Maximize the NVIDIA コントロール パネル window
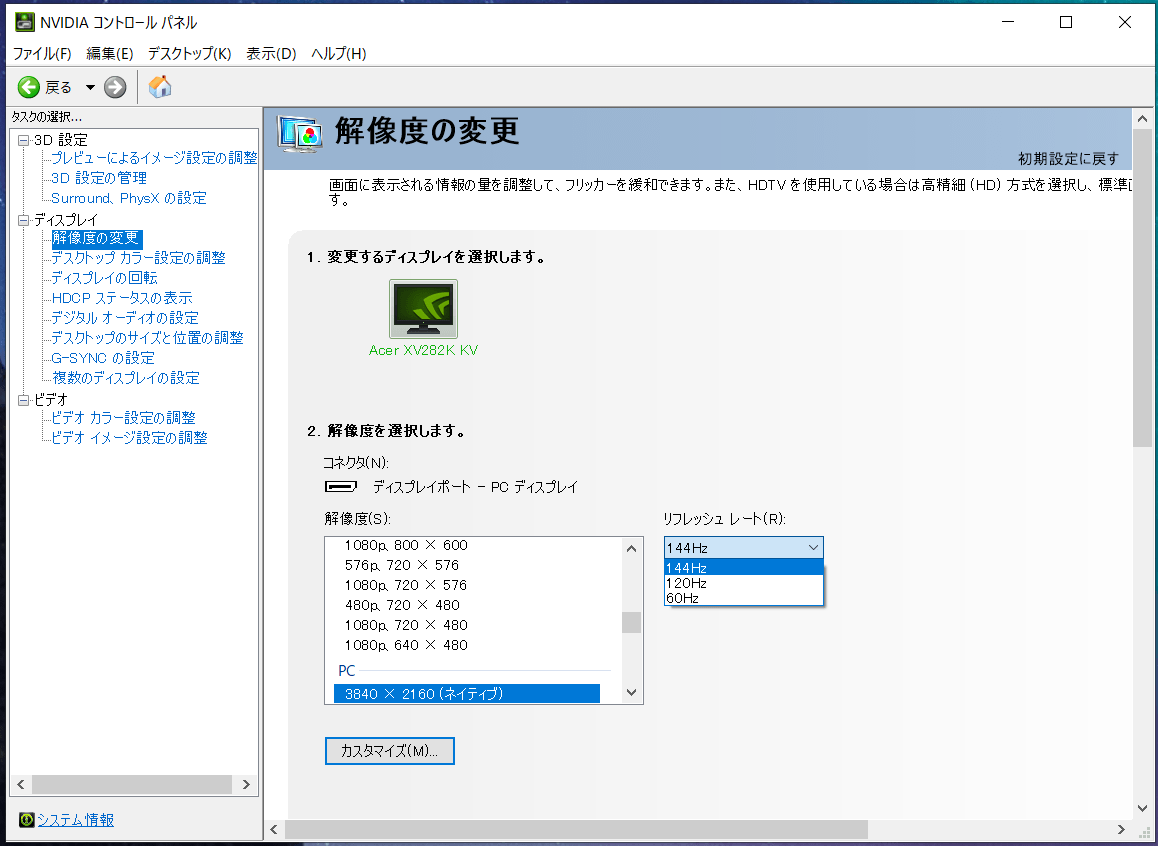The width and height of the screenshot is (1158, 846). [x=1066, y=22]
